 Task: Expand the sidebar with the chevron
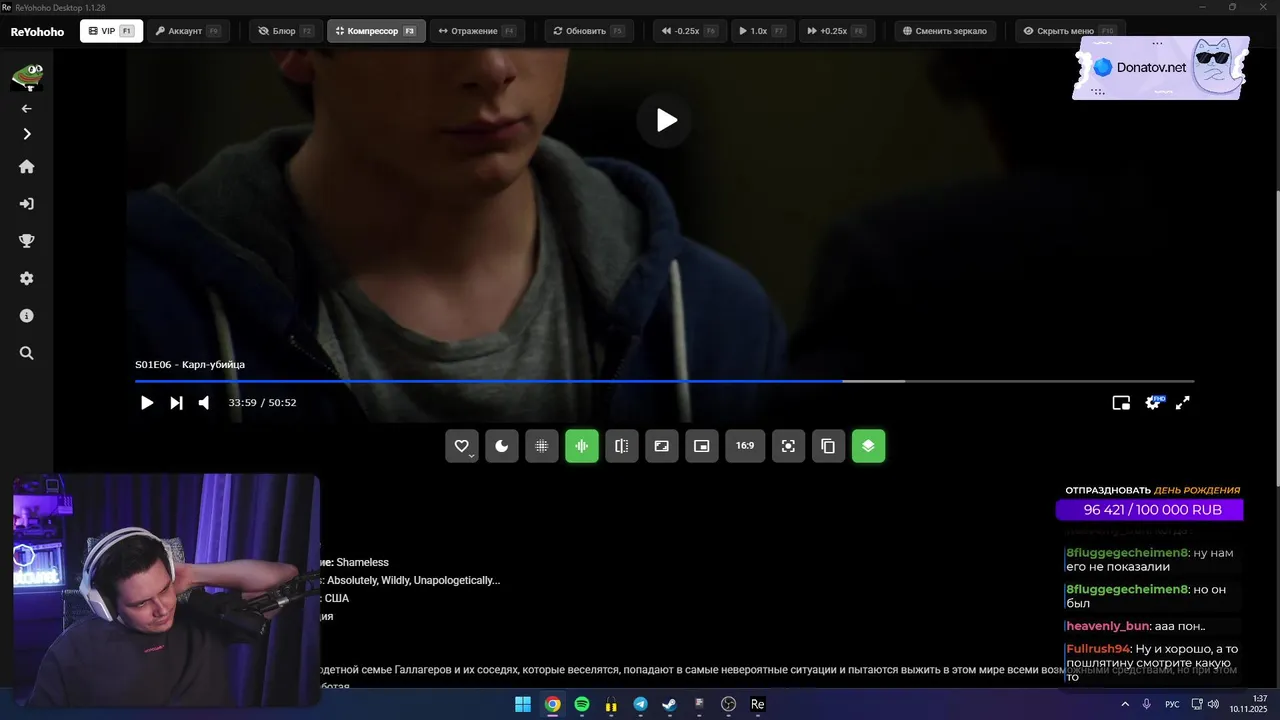27,134
